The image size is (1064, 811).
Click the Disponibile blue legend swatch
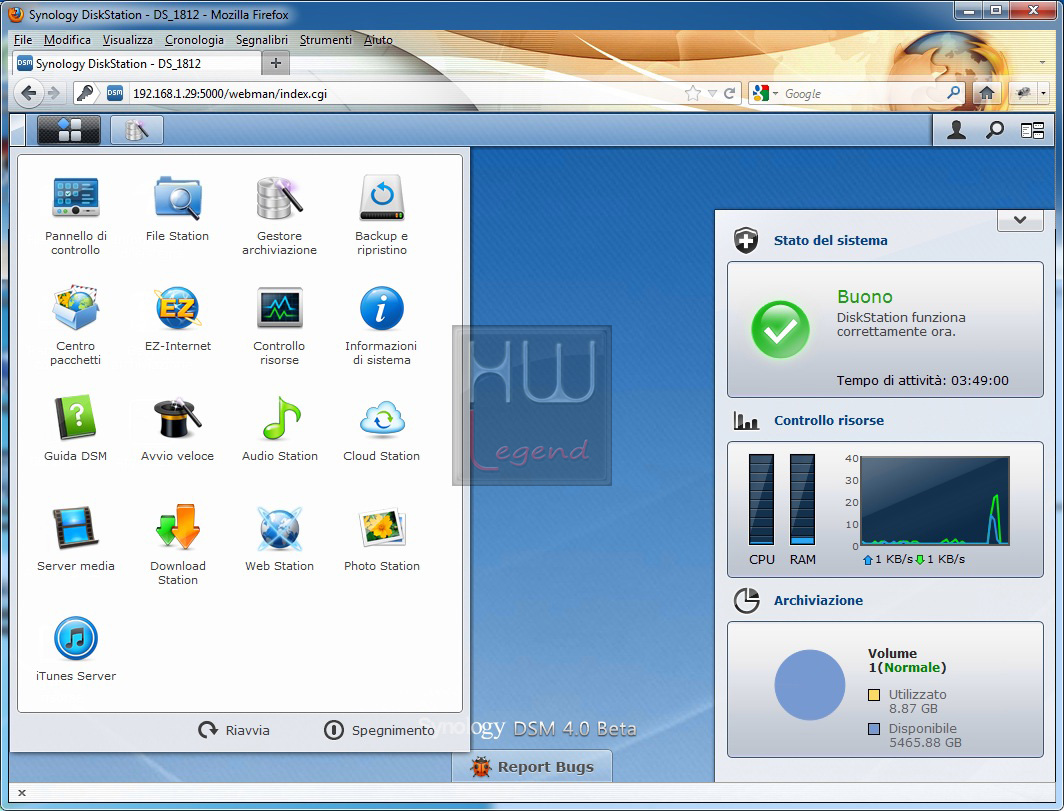[874, 729]
